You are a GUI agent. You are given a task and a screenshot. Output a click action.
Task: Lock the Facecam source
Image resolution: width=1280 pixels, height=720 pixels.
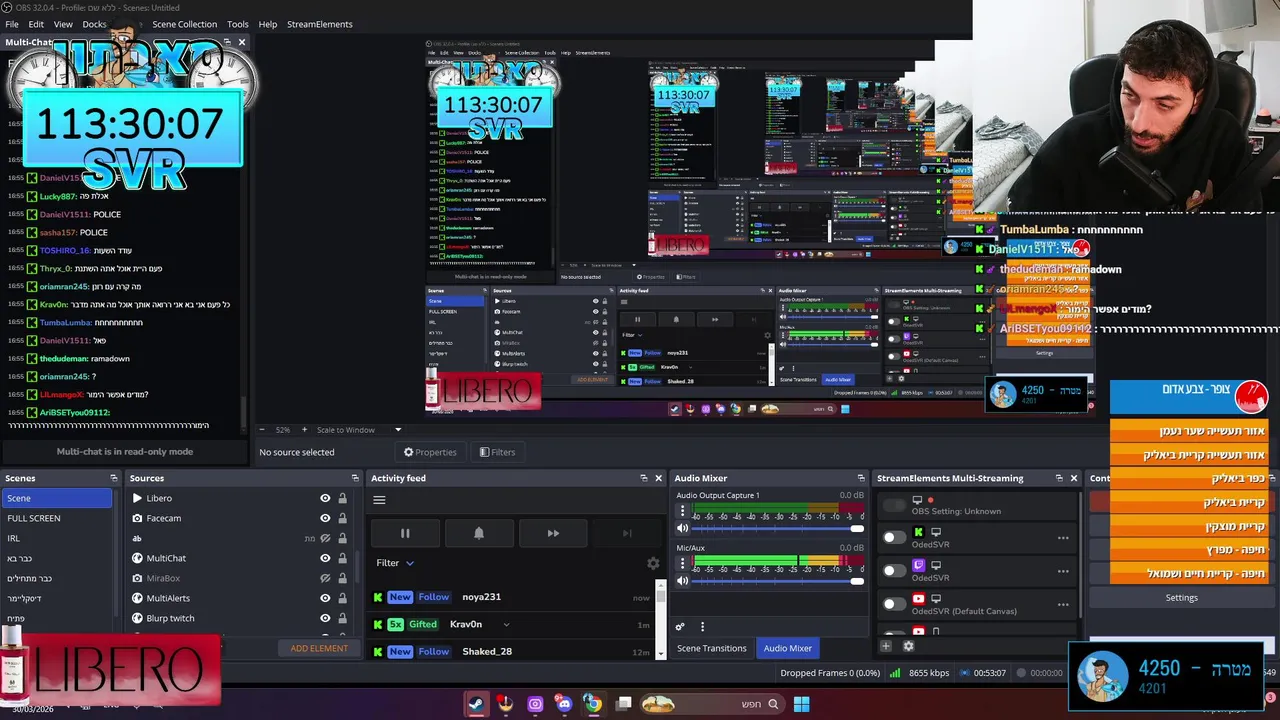(342, 518)
